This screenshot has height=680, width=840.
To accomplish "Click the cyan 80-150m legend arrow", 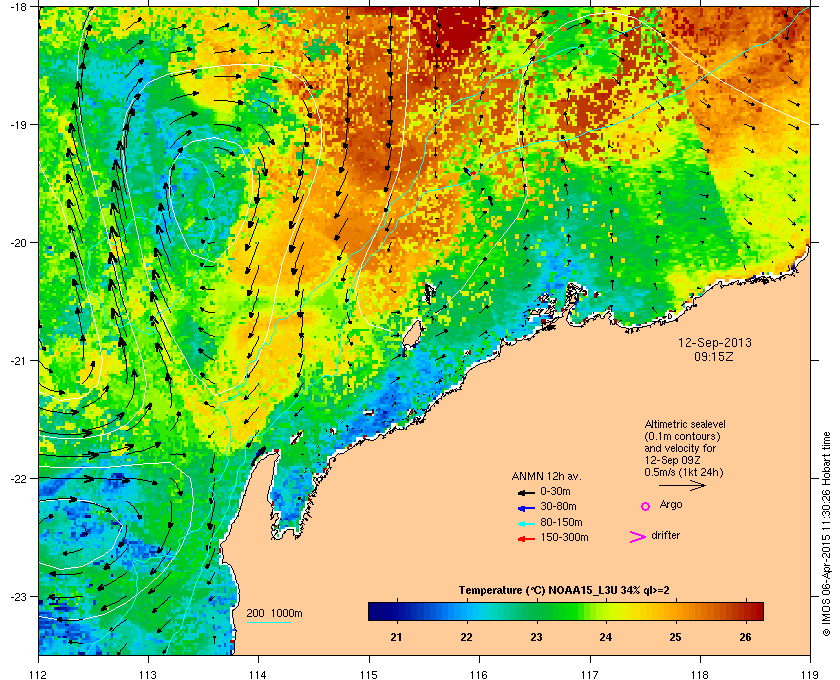I will pos(526,523).
